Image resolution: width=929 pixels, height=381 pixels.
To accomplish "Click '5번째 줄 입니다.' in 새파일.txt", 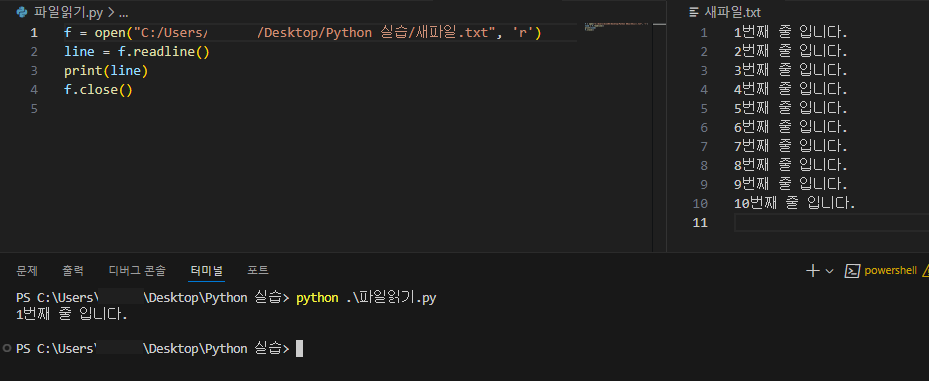I will click(790, 108).
